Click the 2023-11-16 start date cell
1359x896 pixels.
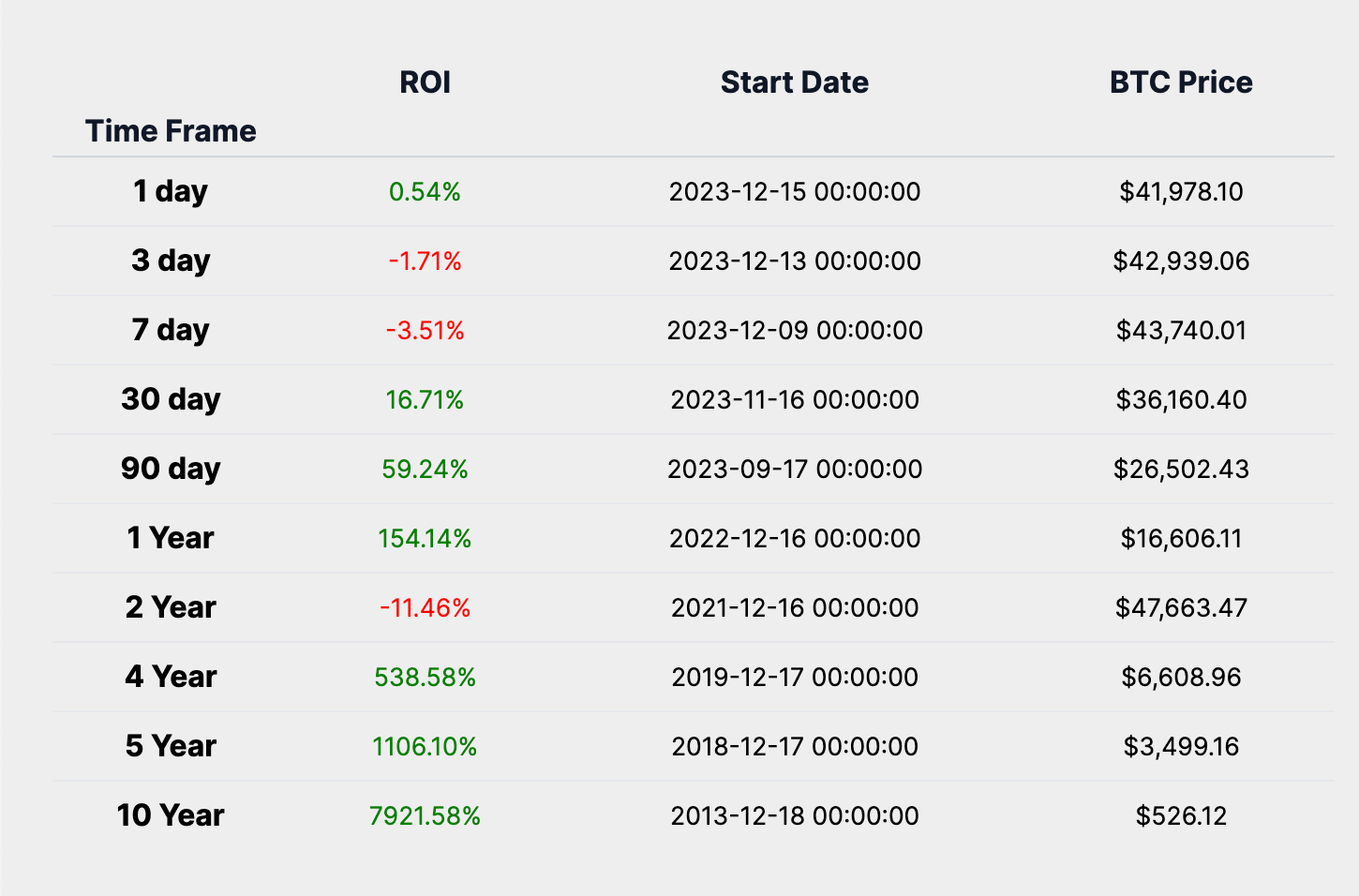pyautogui.click(x=795, y=400)
